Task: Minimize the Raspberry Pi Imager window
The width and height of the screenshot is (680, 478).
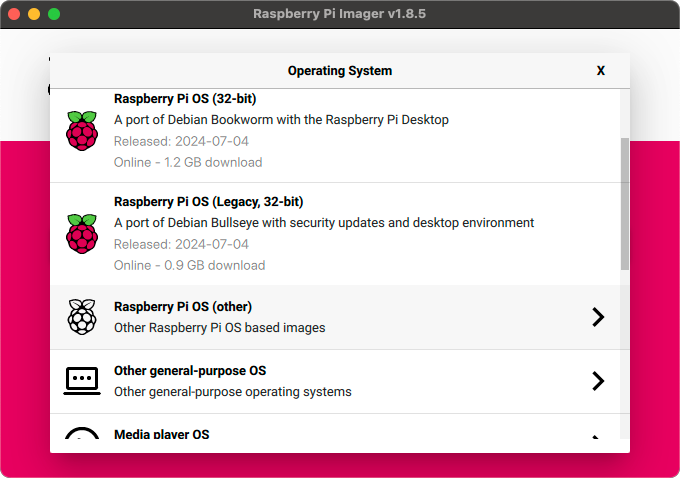Action: coord(34,15)
